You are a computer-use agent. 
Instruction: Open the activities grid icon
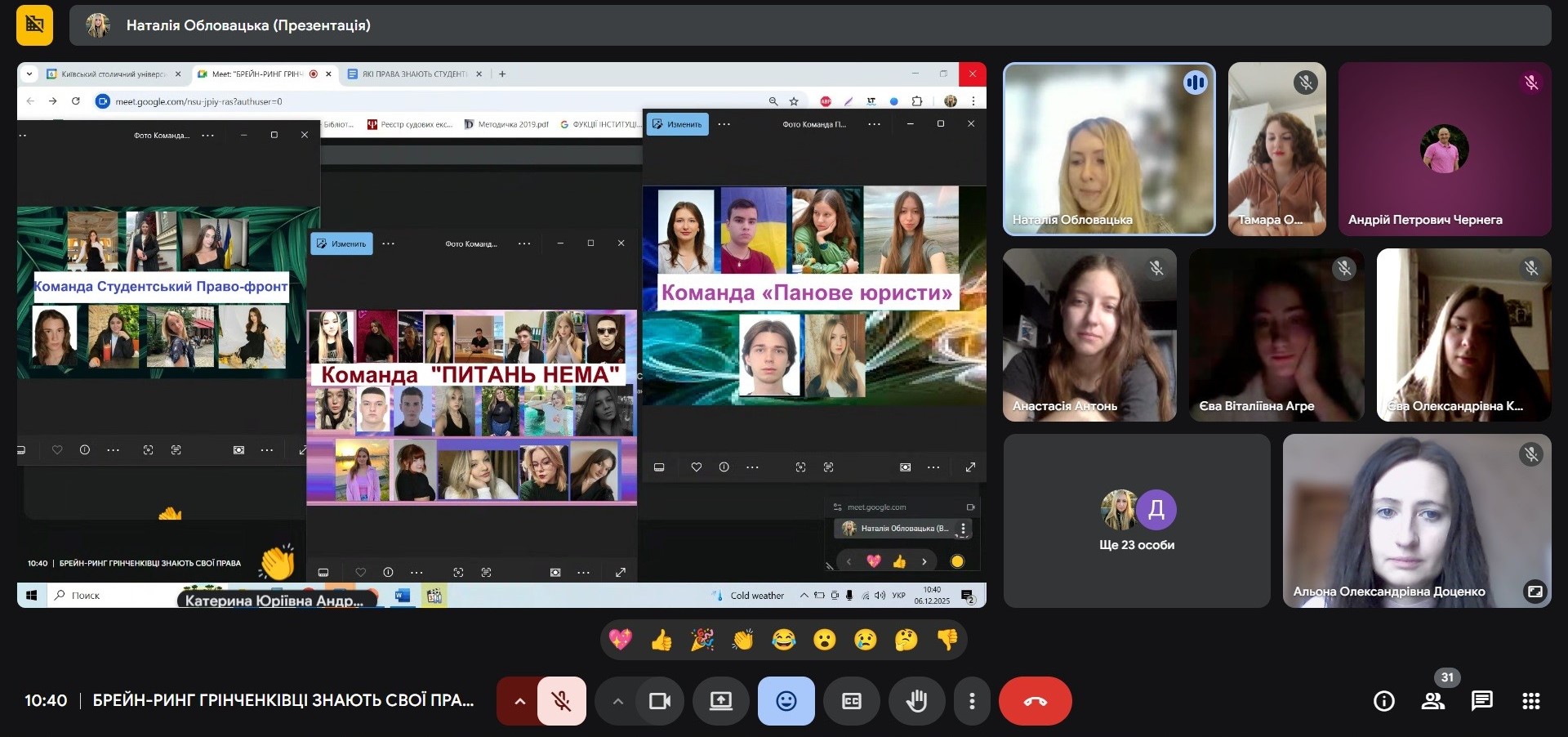tap(1530, 701)
